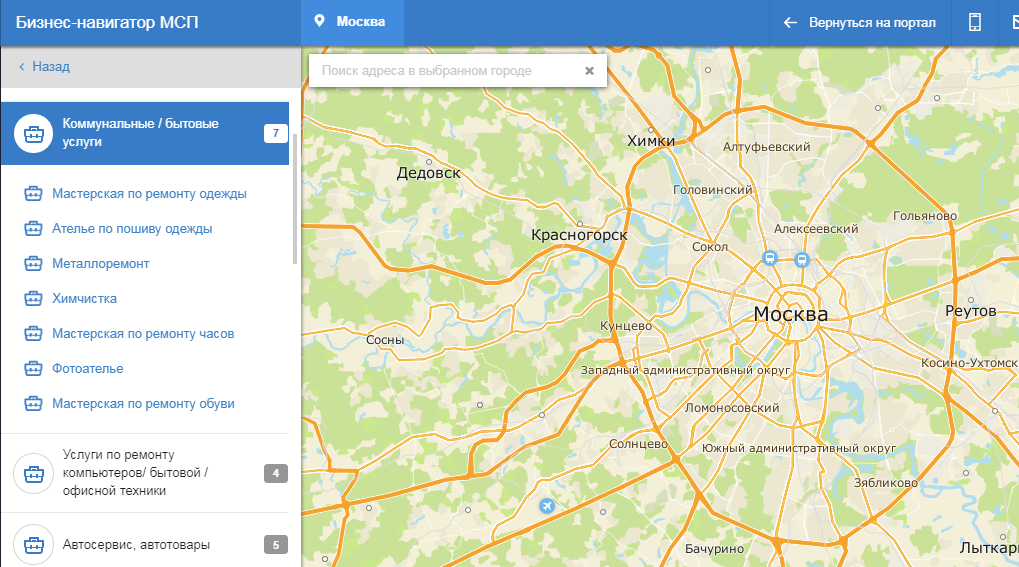The height and width of the screenshot is (567, 1019).
Task: Click the Кунцево label on the map
Action: tap(626, 326)
